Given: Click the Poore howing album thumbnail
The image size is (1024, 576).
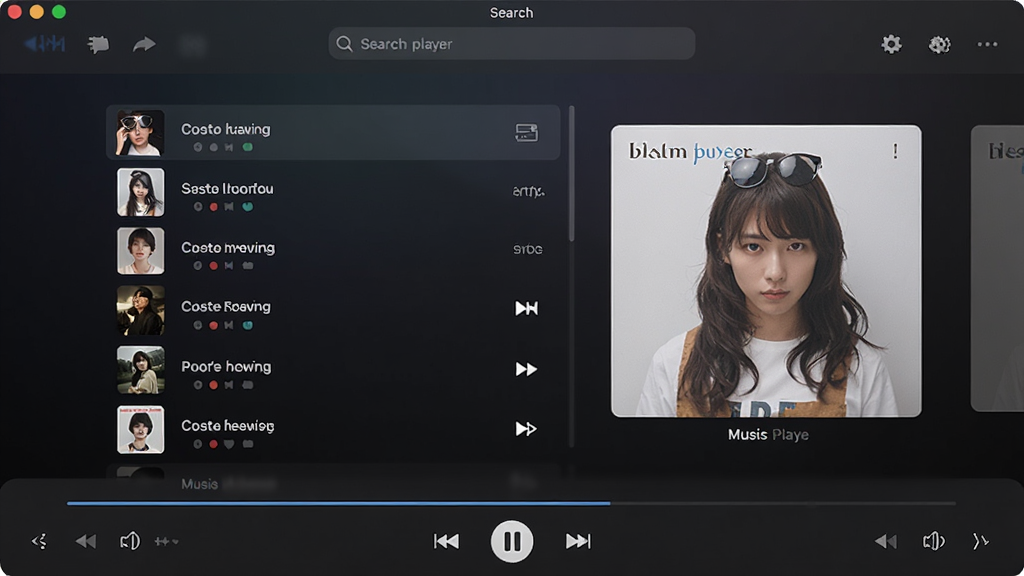Looking at the screenshot, I should click(140, 370).
